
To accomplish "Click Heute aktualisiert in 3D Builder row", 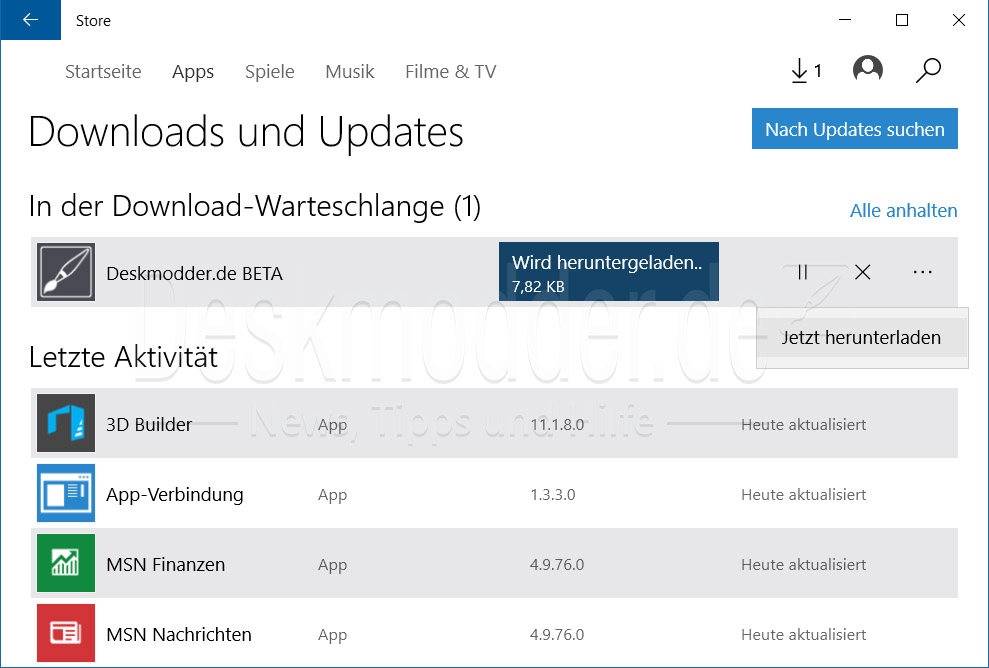I will pos(804,425).
